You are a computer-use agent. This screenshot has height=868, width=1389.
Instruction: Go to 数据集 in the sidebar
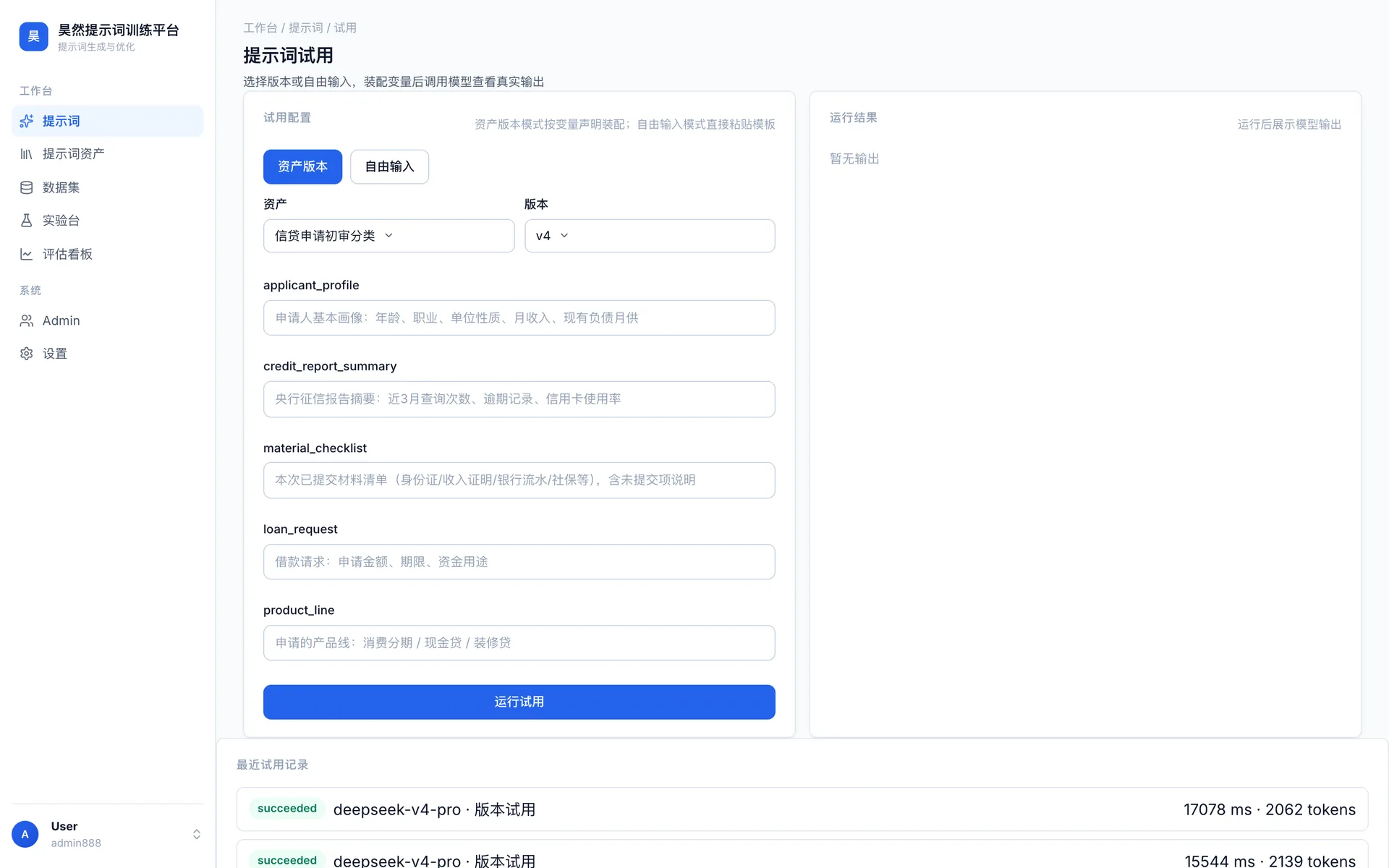click(107, 187)
